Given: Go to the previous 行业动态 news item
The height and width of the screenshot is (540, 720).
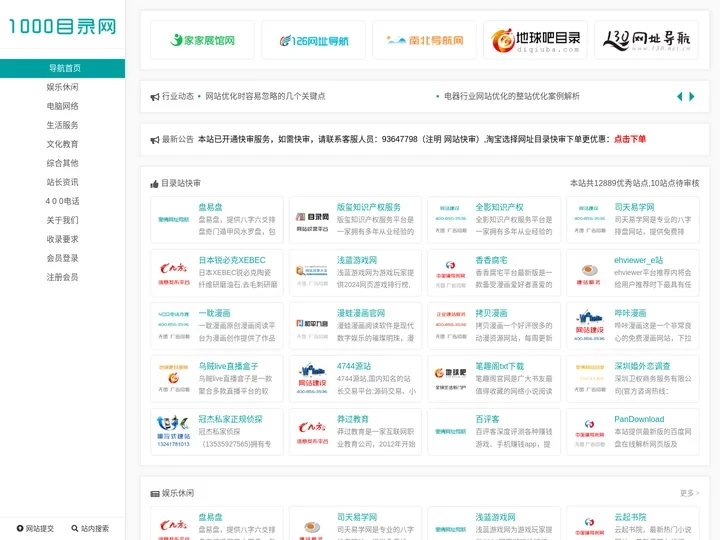Looking at the screenshot, I should coord(680,96).
